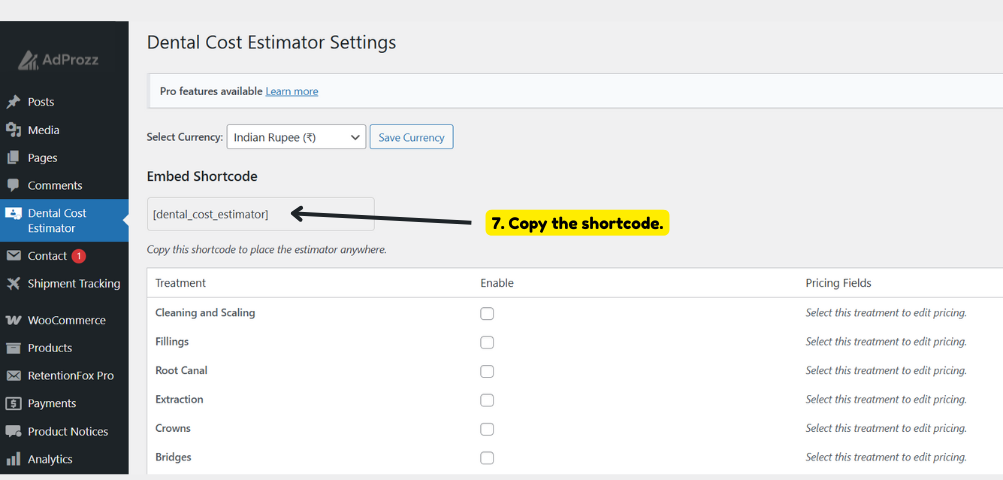Click the Contact envelope icon
1003x480 pixels.
[x=13, y=256]
